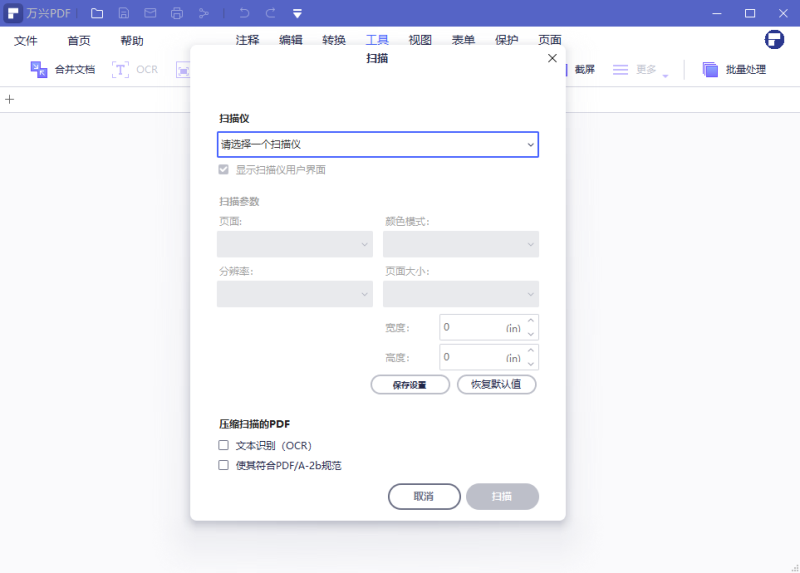Image resolution: width=800 pixels, height=573 pixels.
Task: Close the 扫描 dialog
Action: (x=552, y=58)
